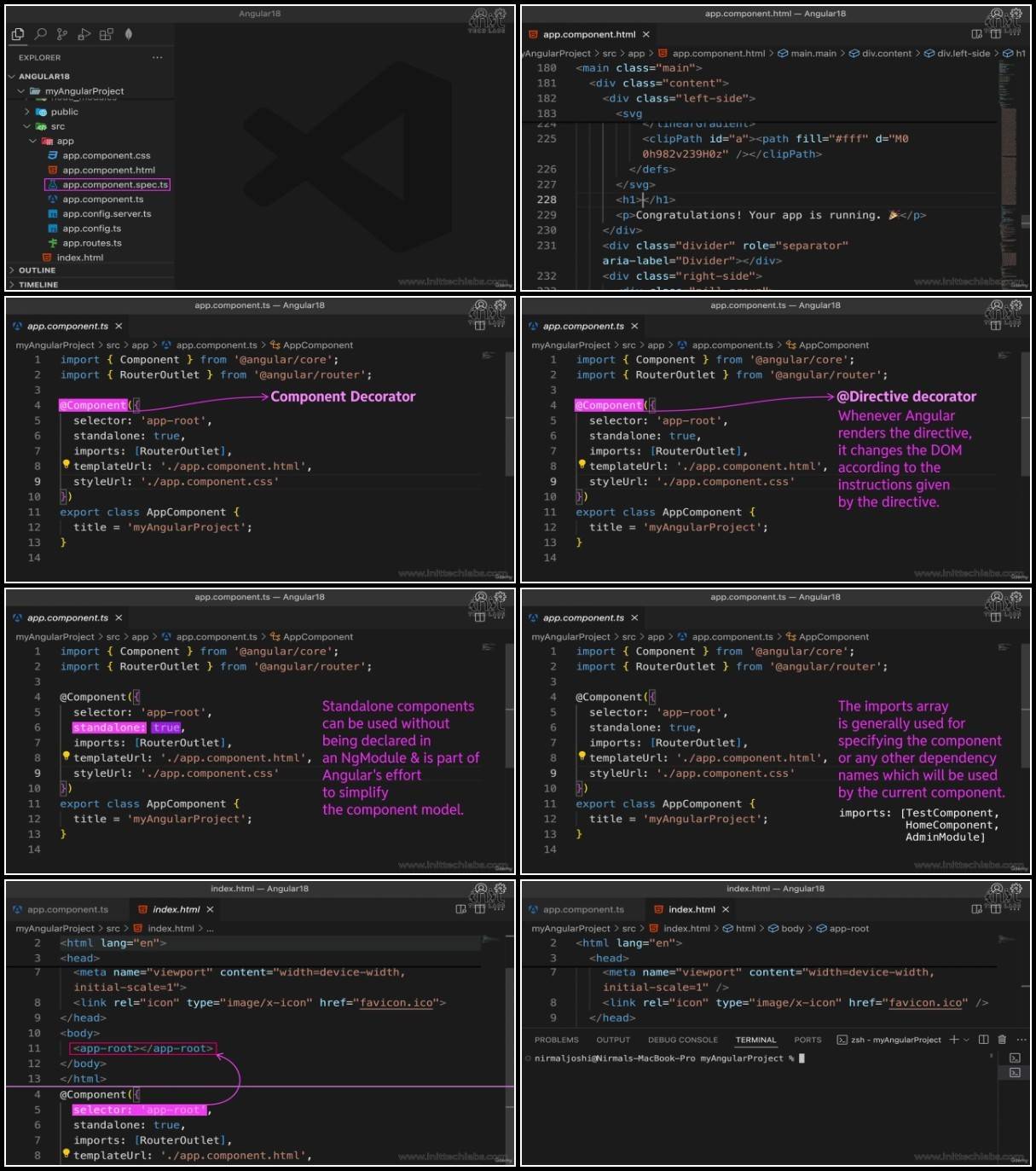Open the terminal panel's more actions menu
This screenshot has width=1036, height=1171.
coord(1021,1040)
